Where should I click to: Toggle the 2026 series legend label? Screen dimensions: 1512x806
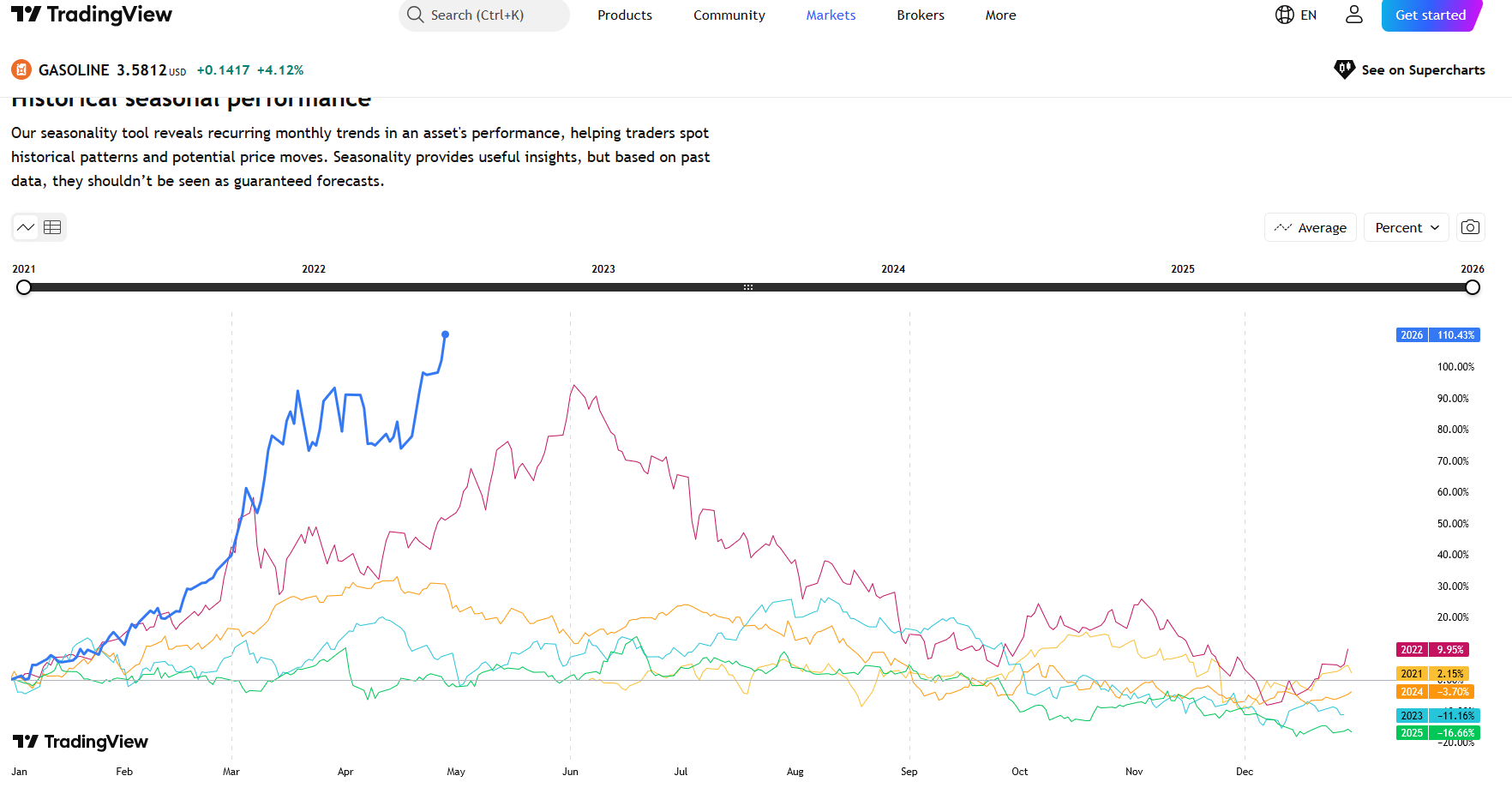(1438, 335)
